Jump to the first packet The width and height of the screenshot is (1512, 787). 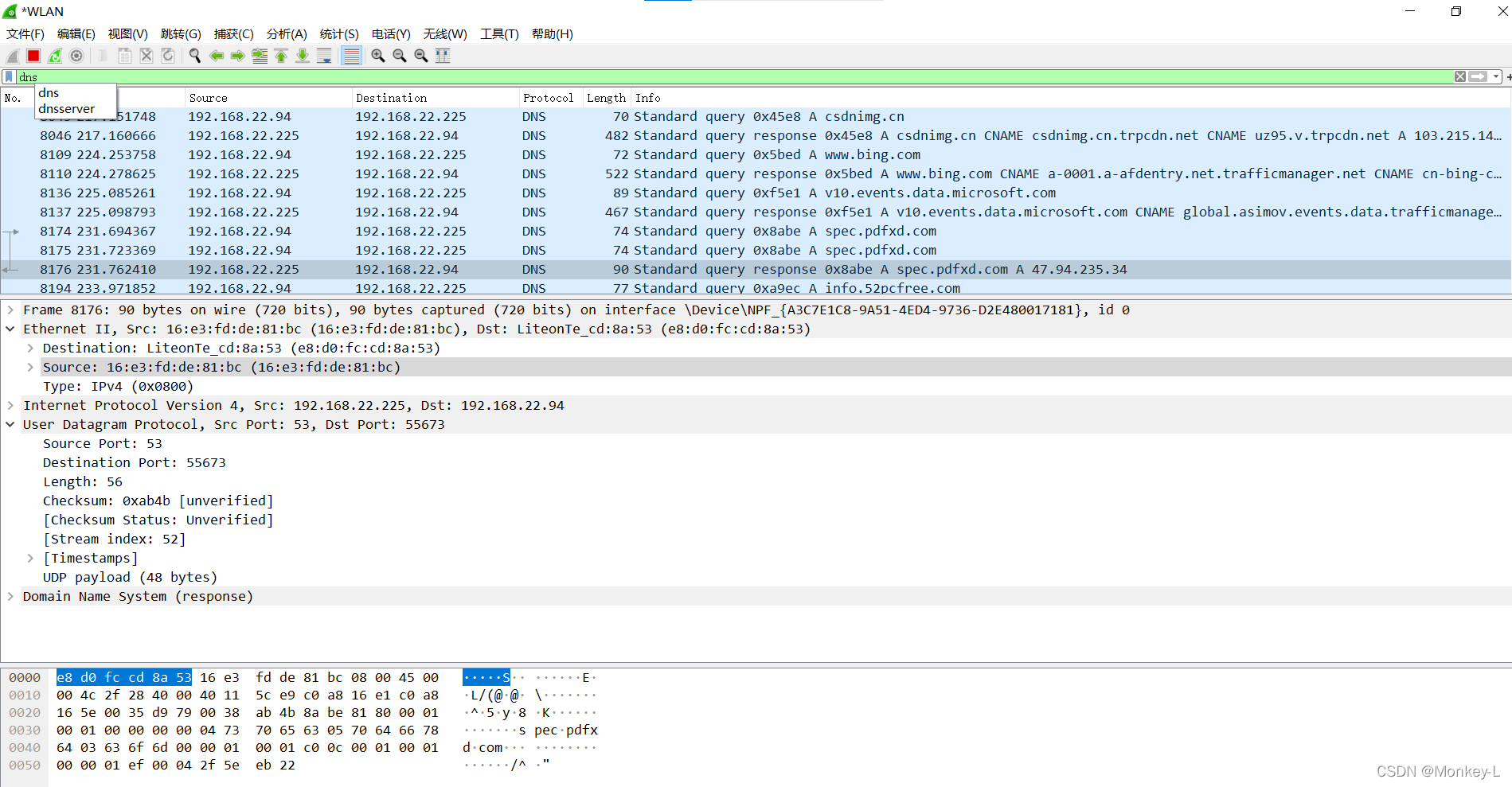point(281,56)
